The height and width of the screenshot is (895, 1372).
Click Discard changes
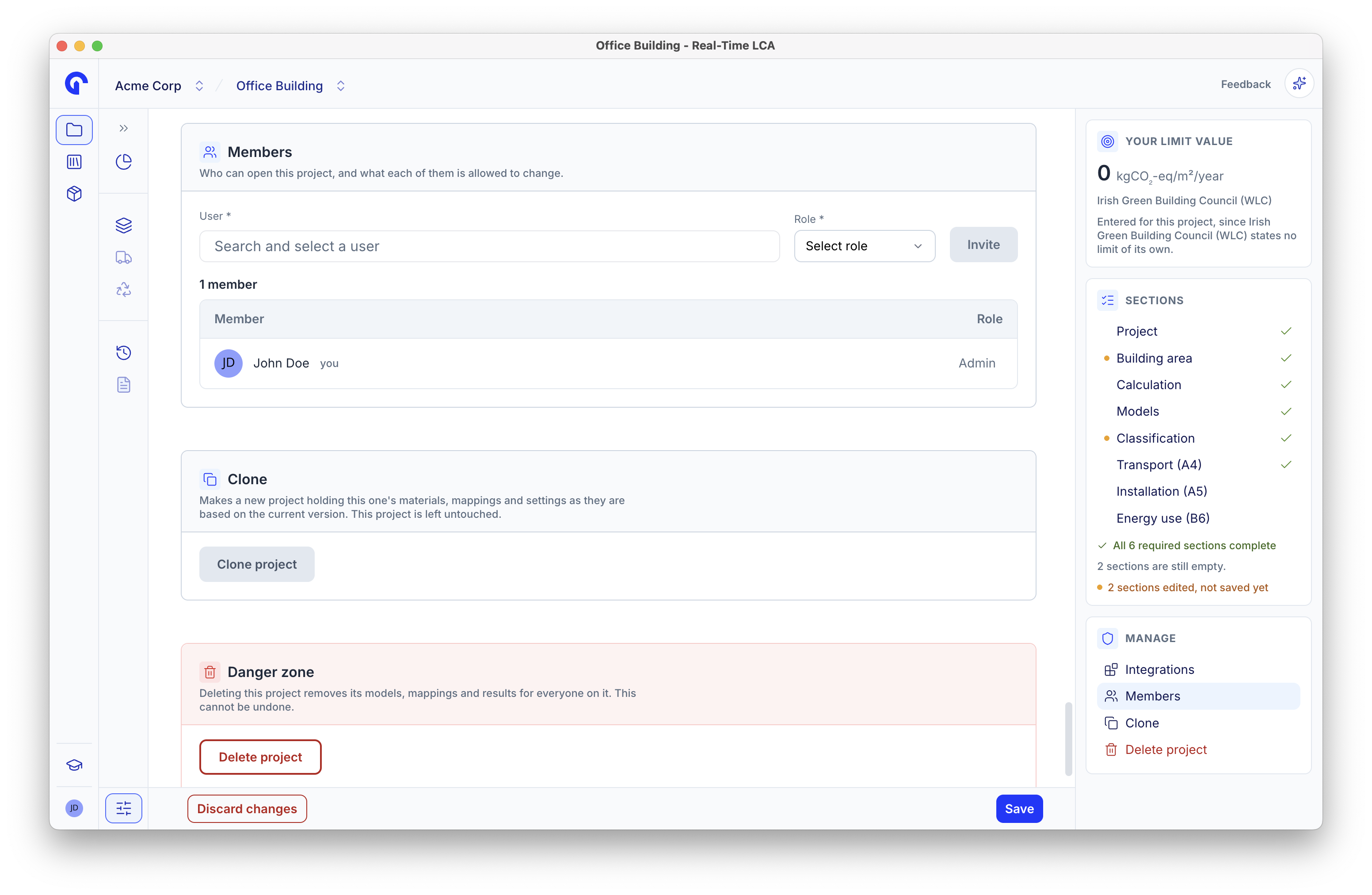[x=247, y=808]
